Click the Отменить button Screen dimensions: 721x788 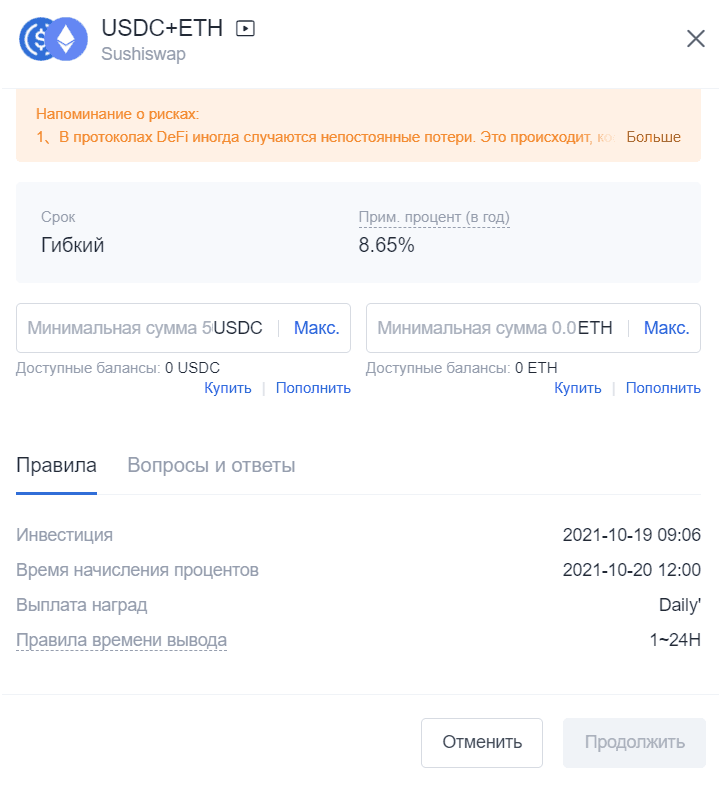pyautogui.click(x=482, y=742)
